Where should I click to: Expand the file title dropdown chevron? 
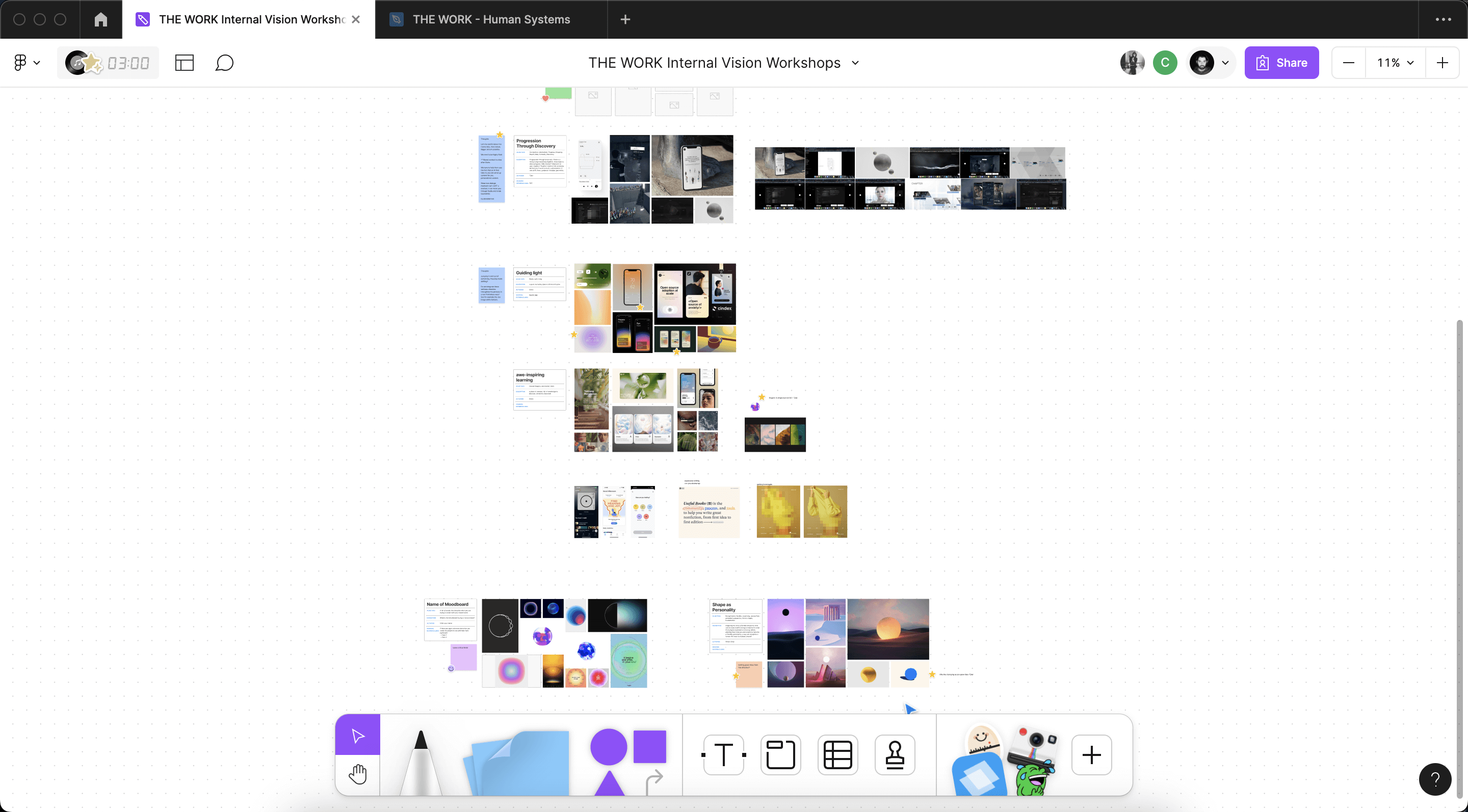855,63
